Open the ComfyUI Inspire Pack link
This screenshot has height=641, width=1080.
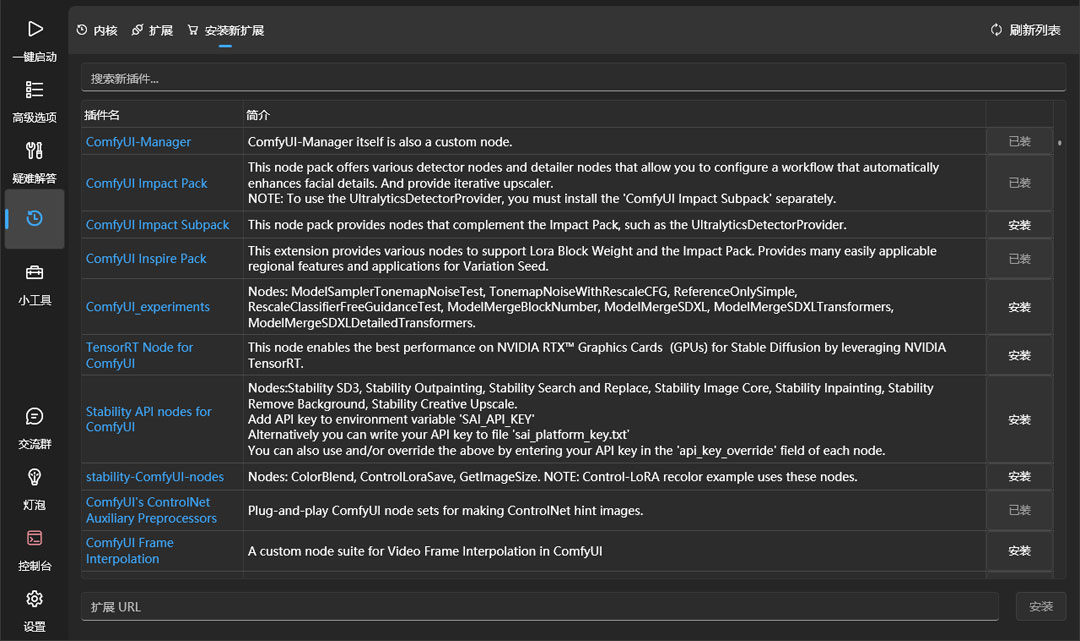(x=146, y=258)
